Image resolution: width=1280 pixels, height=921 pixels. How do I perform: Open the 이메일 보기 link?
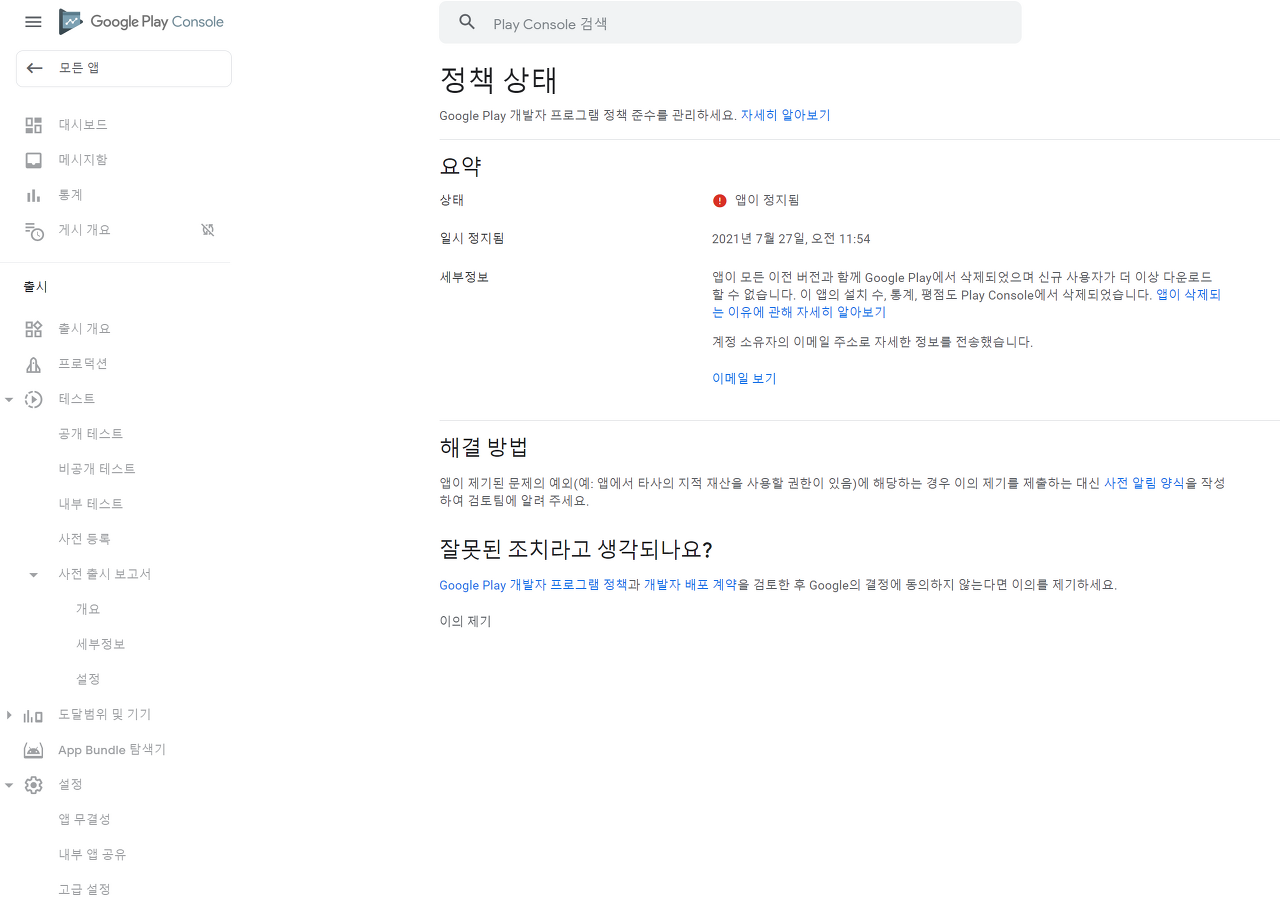744,379
